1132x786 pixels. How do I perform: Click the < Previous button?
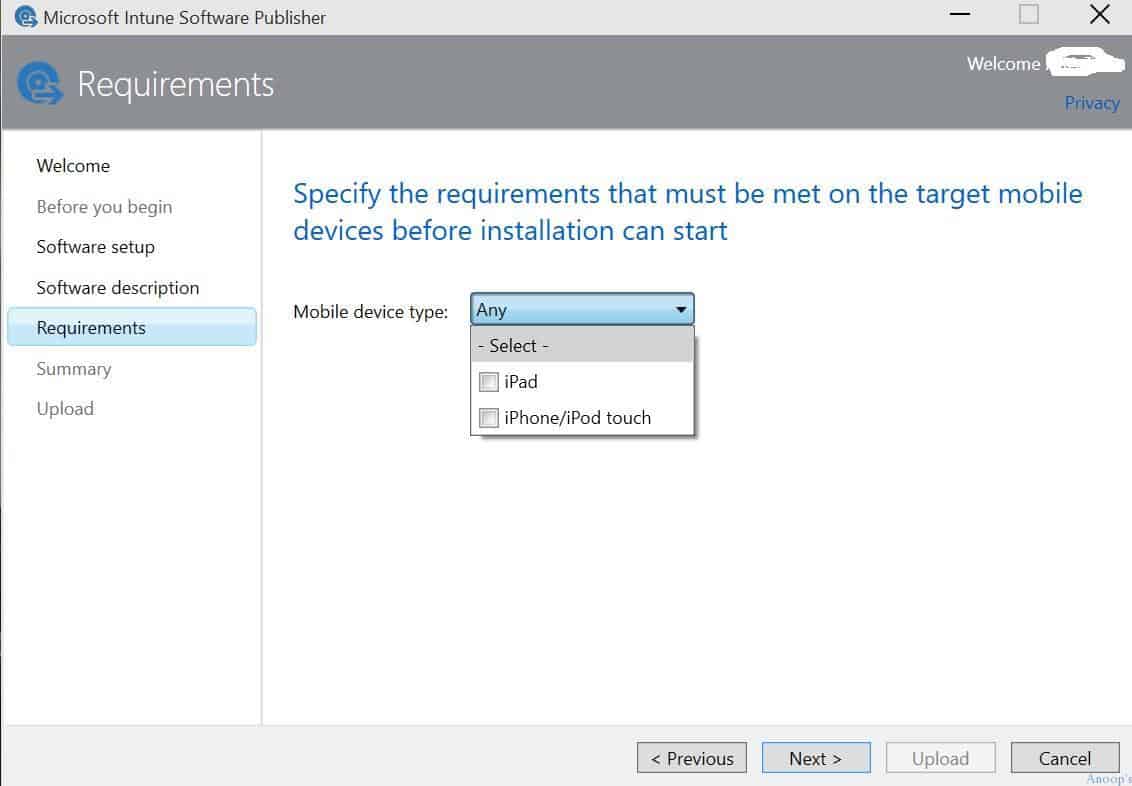point(692,758)
